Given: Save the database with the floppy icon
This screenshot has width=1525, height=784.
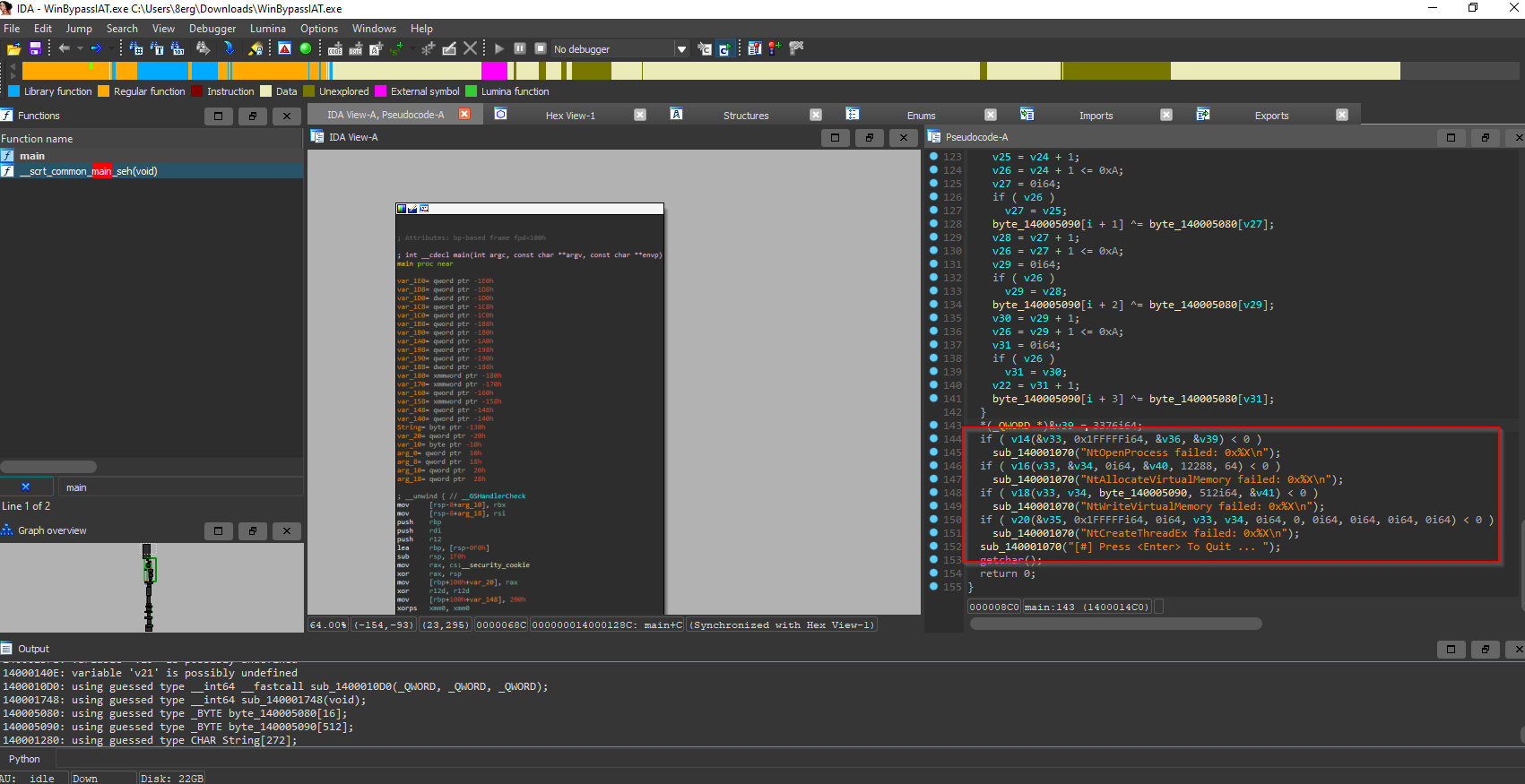Looking at the screenshot, I should click(x=35, y=48).
